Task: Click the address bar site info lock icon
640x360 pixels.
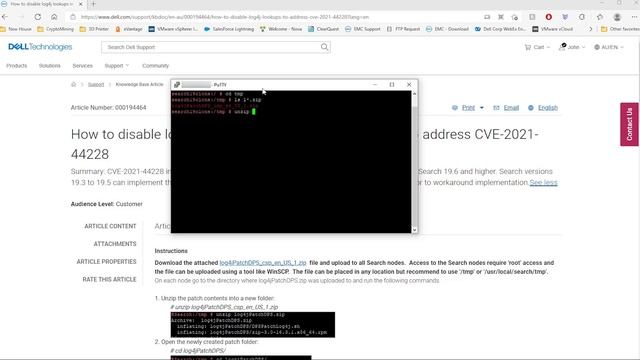Action: (x=73, y=17)
